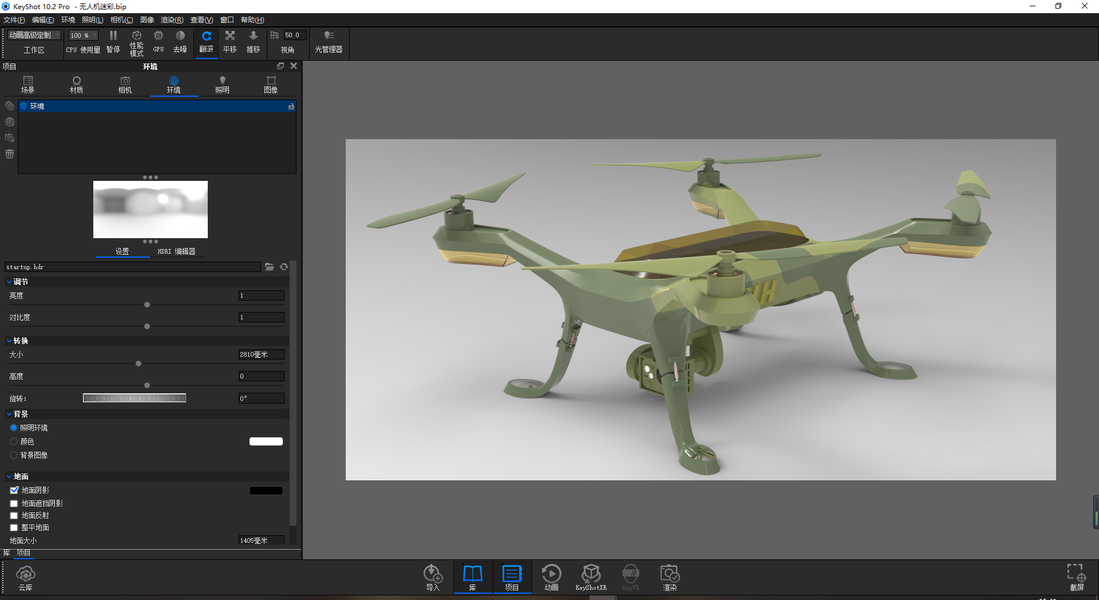Enable 地面反射 ground reflections
Image resolution: width=1099 pixels, height=600 pixels.
14,516
